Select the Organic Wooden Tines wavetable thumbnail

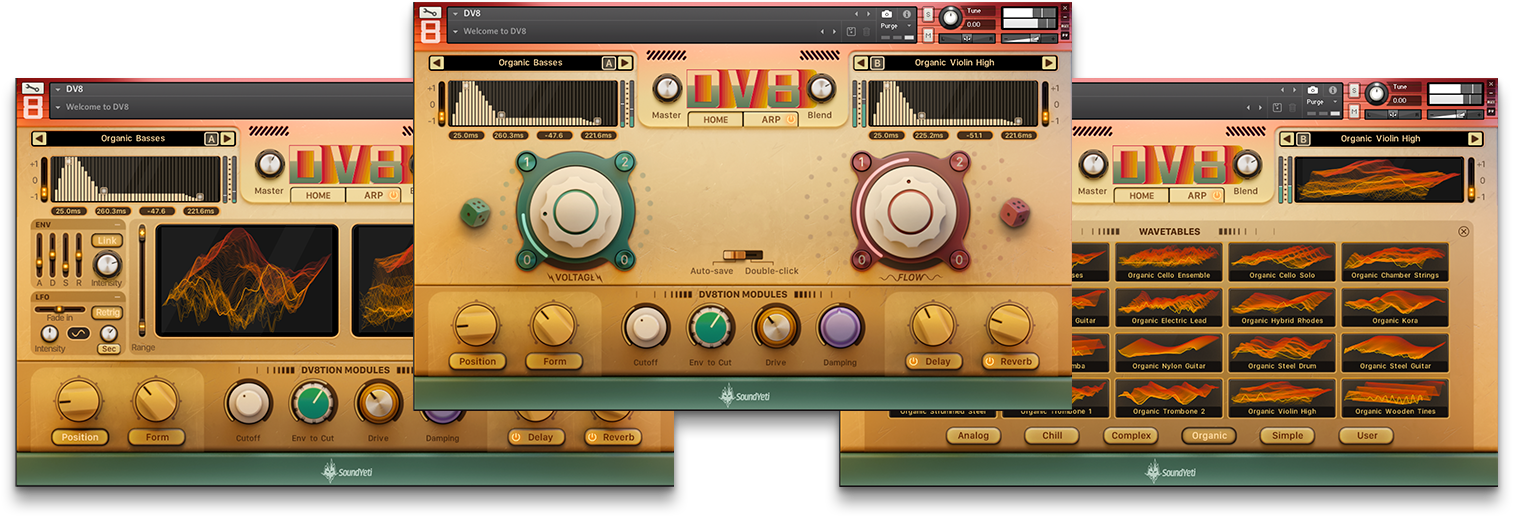pyautogui.click(x=1395, y=399)
